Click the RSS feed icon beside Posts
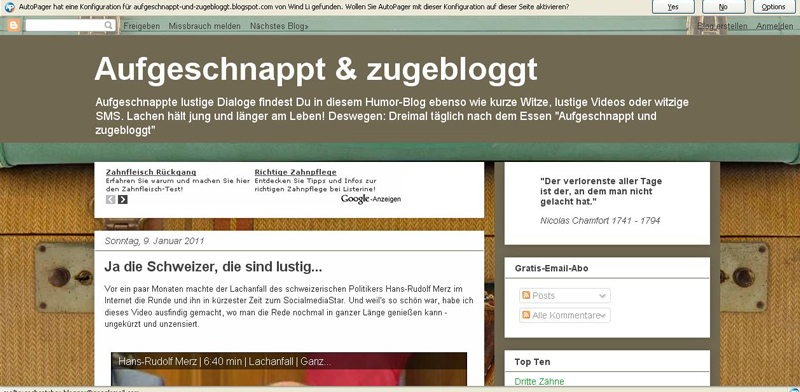Viewport: 800px width, 392px height. point(526,296)
